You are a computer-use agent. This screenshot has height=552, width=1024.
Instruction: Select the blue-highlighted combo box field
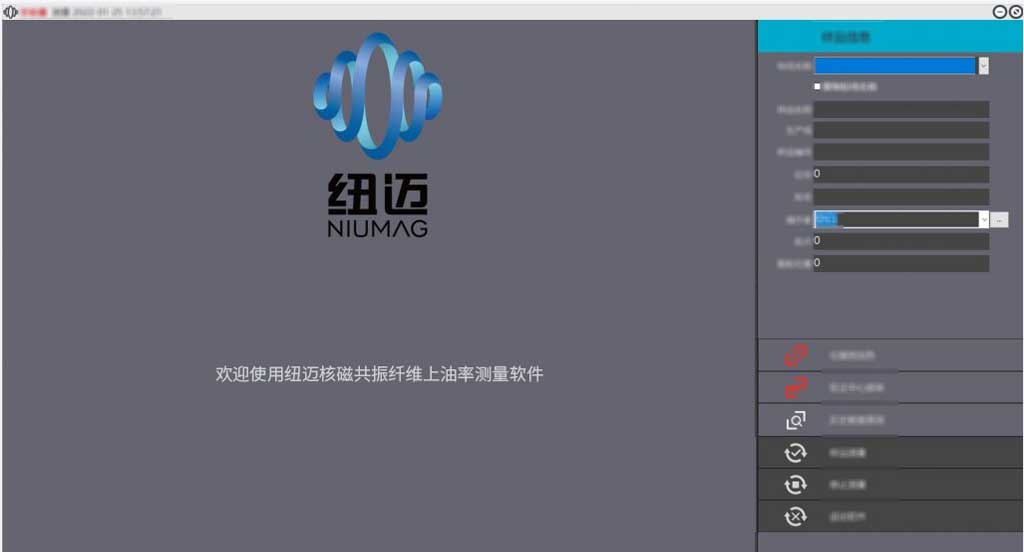coord(894,65)
